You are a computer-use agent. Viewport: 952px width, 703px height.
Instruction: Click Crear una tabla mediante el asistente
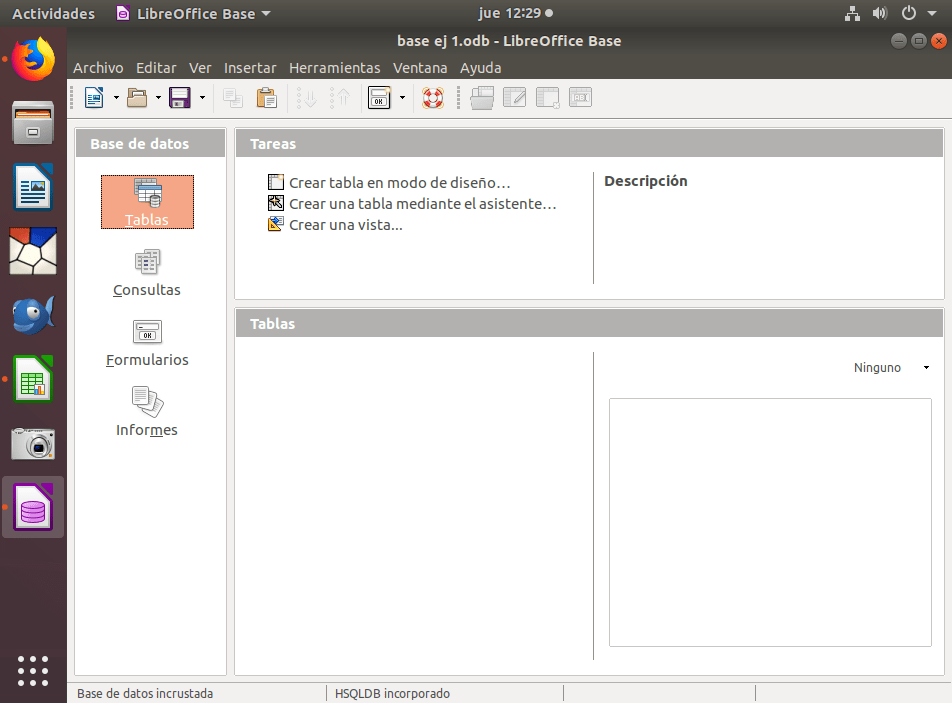pyautogui.click(x=422, y=204)
